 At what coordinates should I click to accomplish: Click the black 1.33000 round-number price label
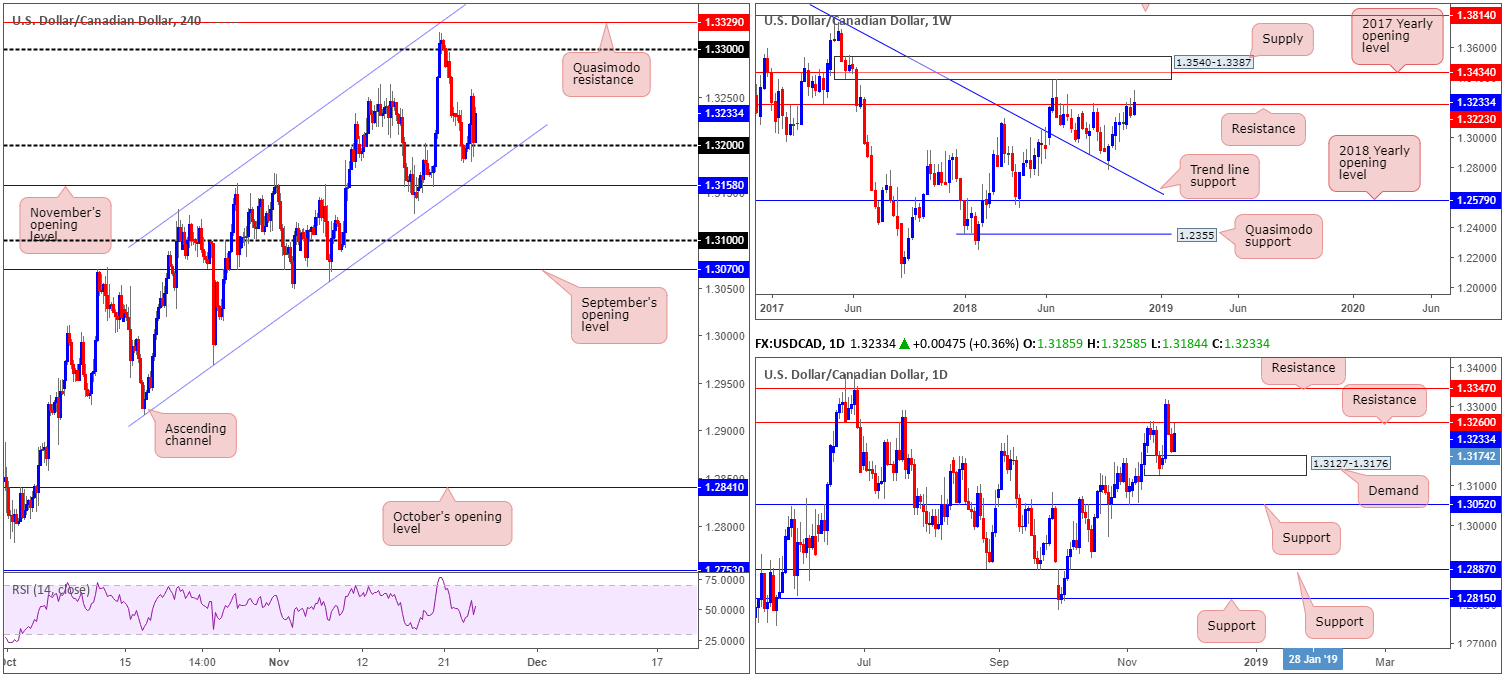(722, 49)
